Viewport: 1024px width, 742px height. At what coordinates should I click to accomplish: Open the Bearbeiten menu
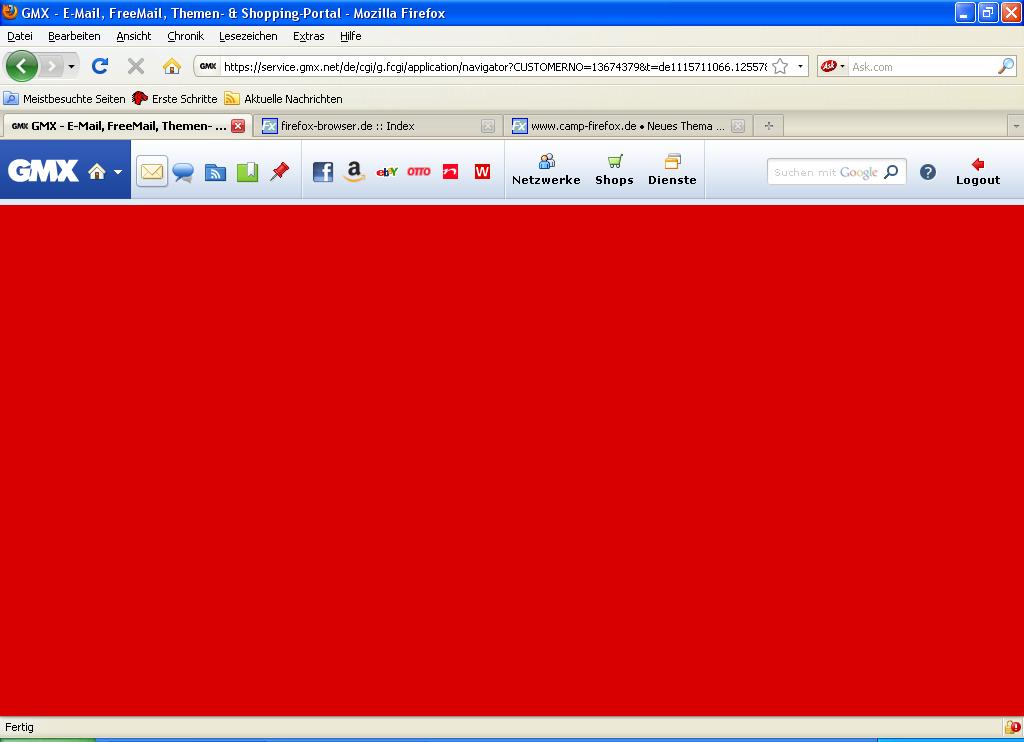[x=74, y=36]
